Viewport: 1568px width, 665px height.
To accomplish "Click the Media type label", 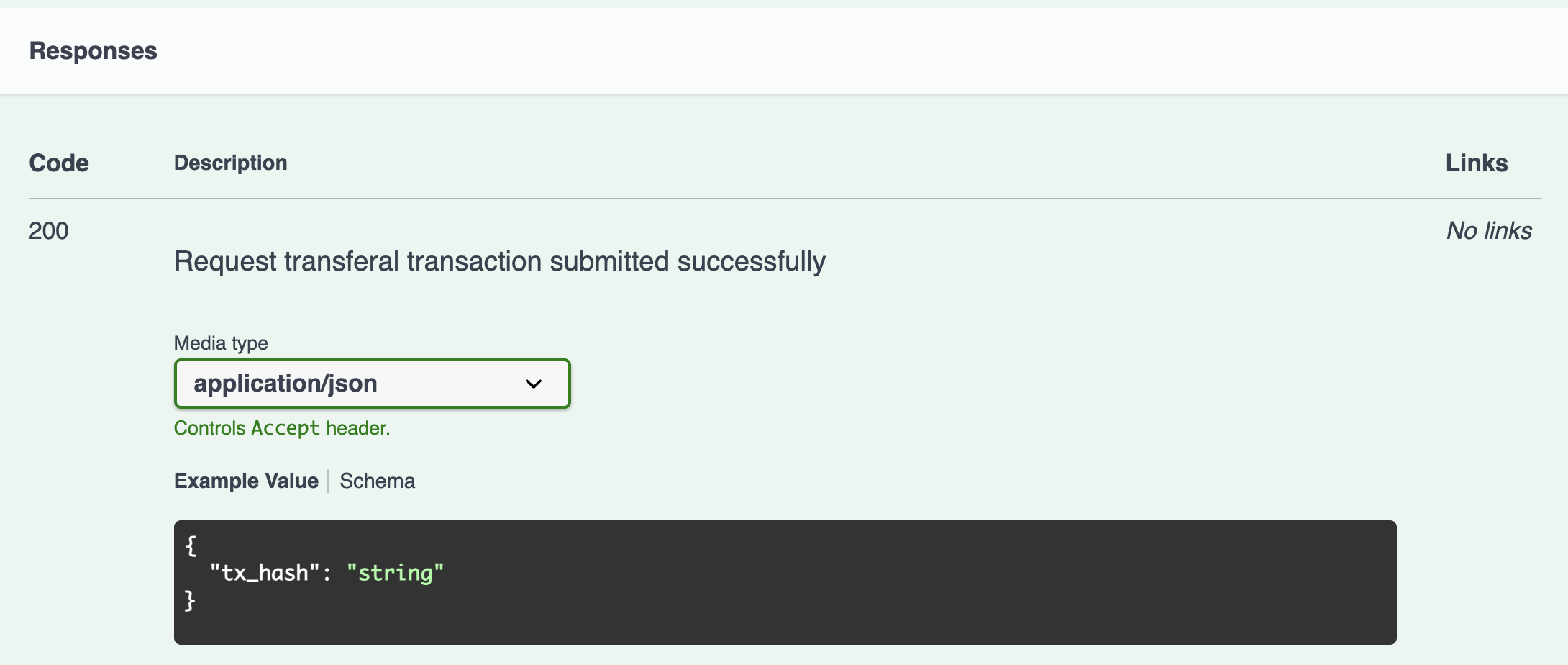I will point(221,343).
